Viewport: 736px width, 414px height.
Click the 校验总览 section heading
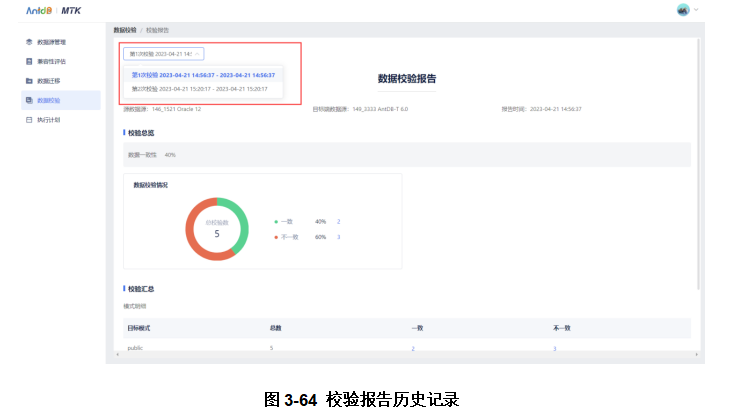(141, 133)
